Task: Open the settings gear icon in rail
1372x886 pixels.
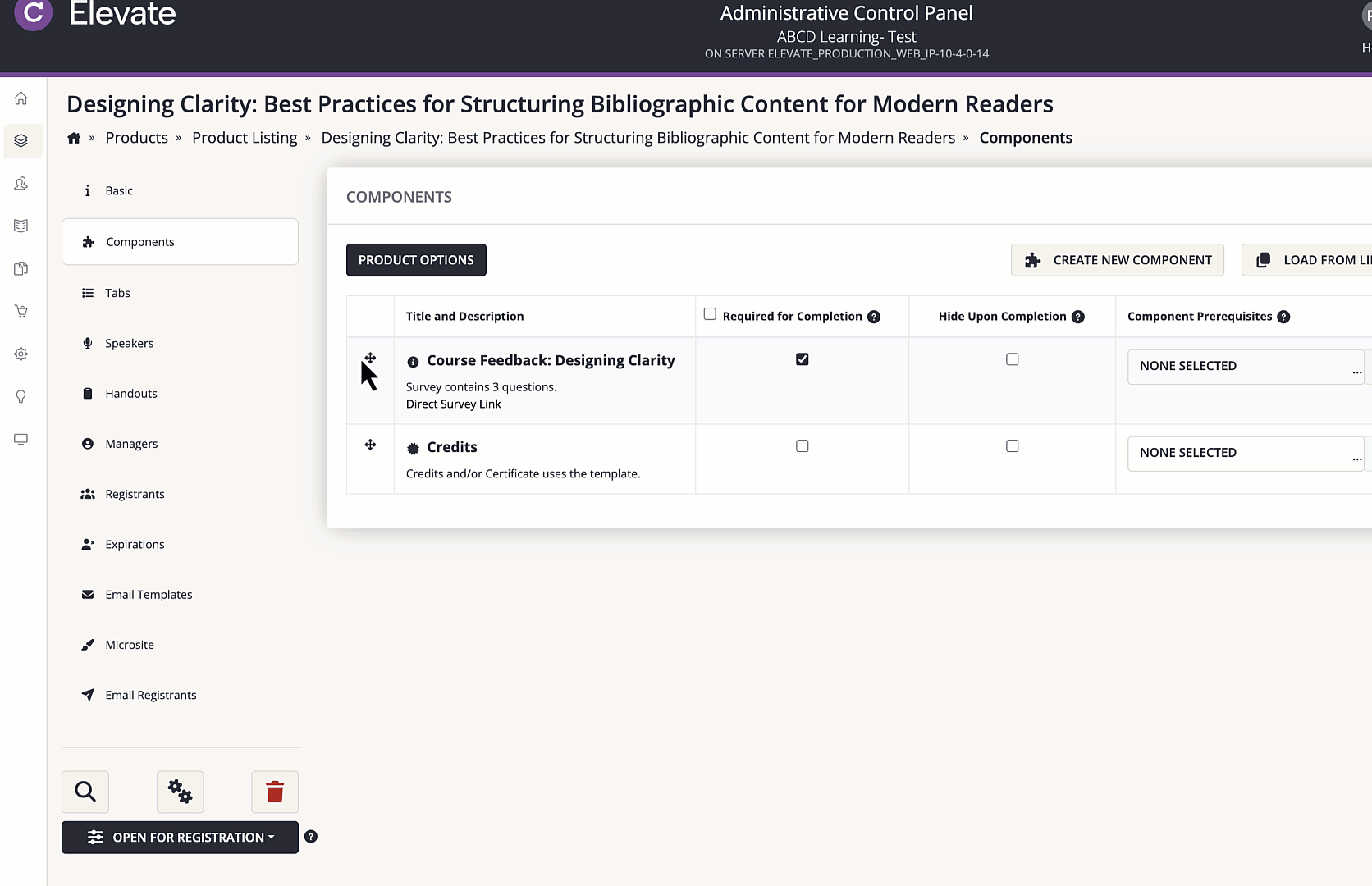Action: coord(21,354)
